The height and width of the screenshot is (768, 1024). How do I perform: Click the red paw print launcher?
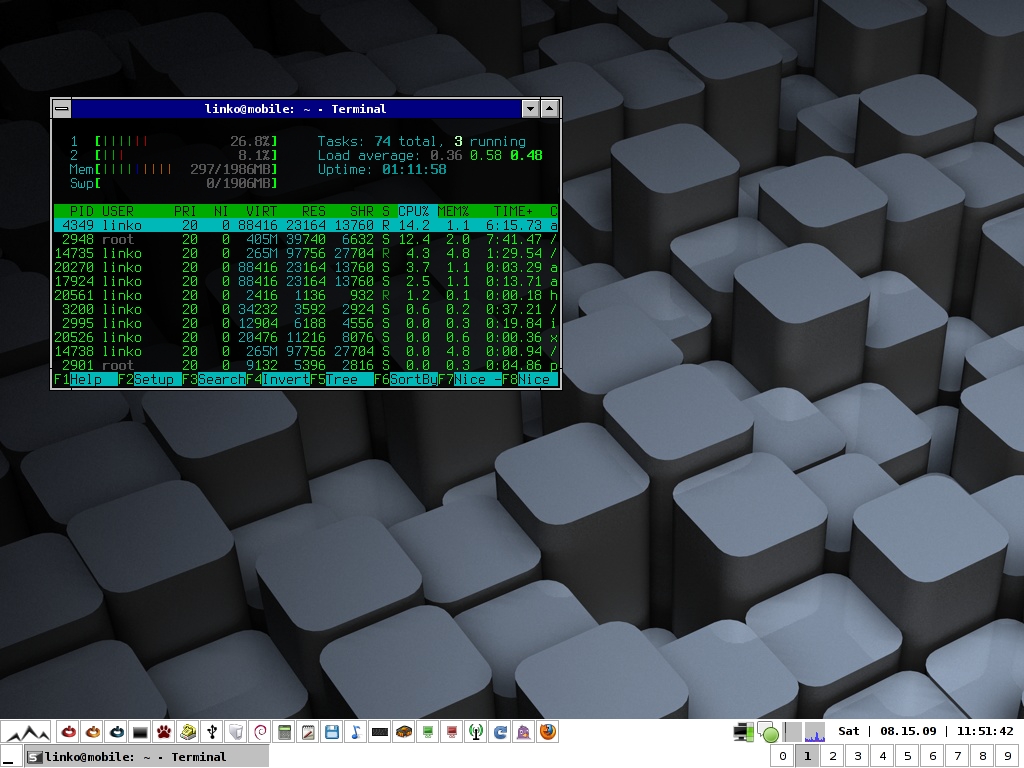(x=164, y=732)
